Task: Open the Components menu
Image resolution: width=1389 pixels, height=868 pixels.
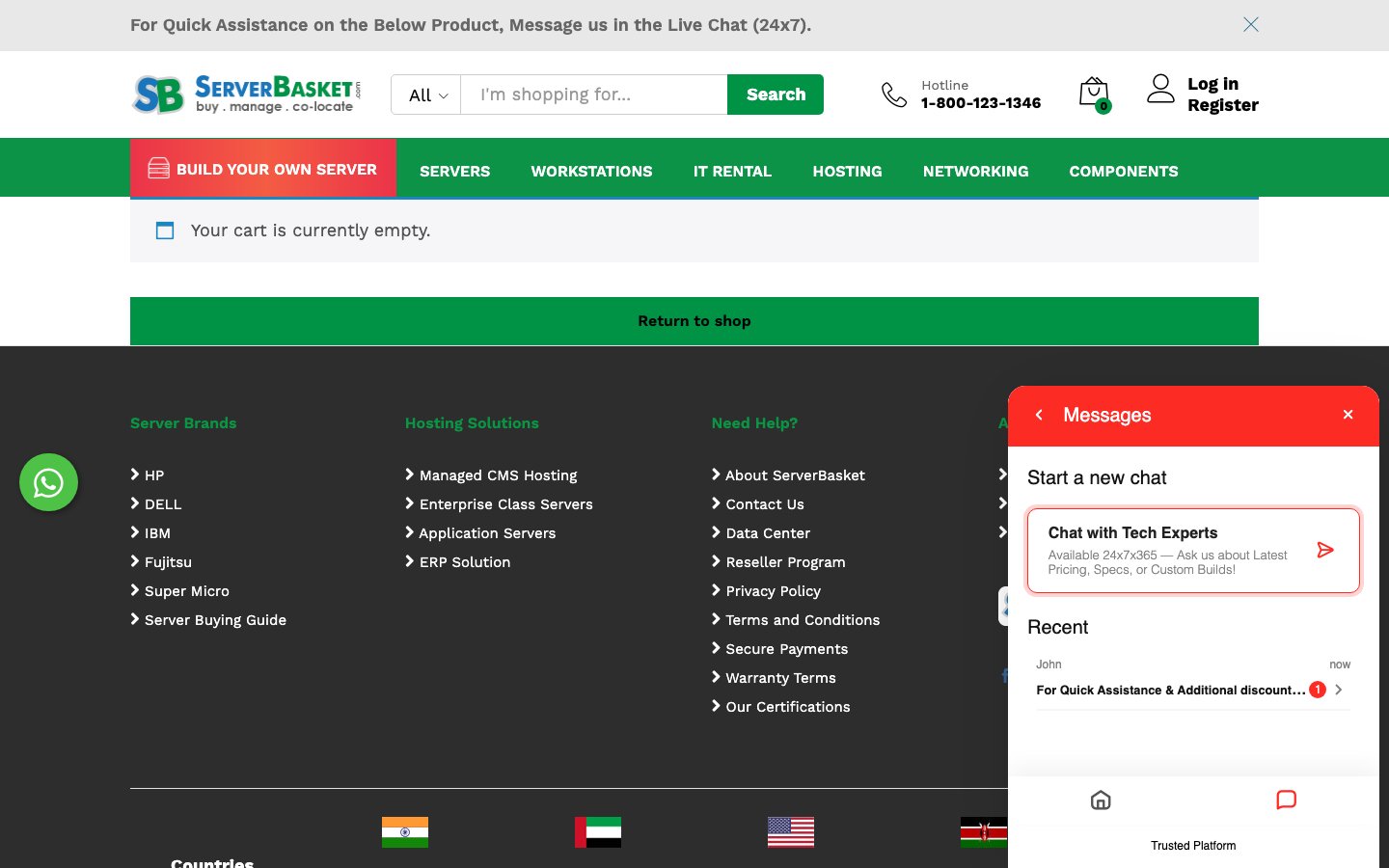Action: [x=1124, y=171]
